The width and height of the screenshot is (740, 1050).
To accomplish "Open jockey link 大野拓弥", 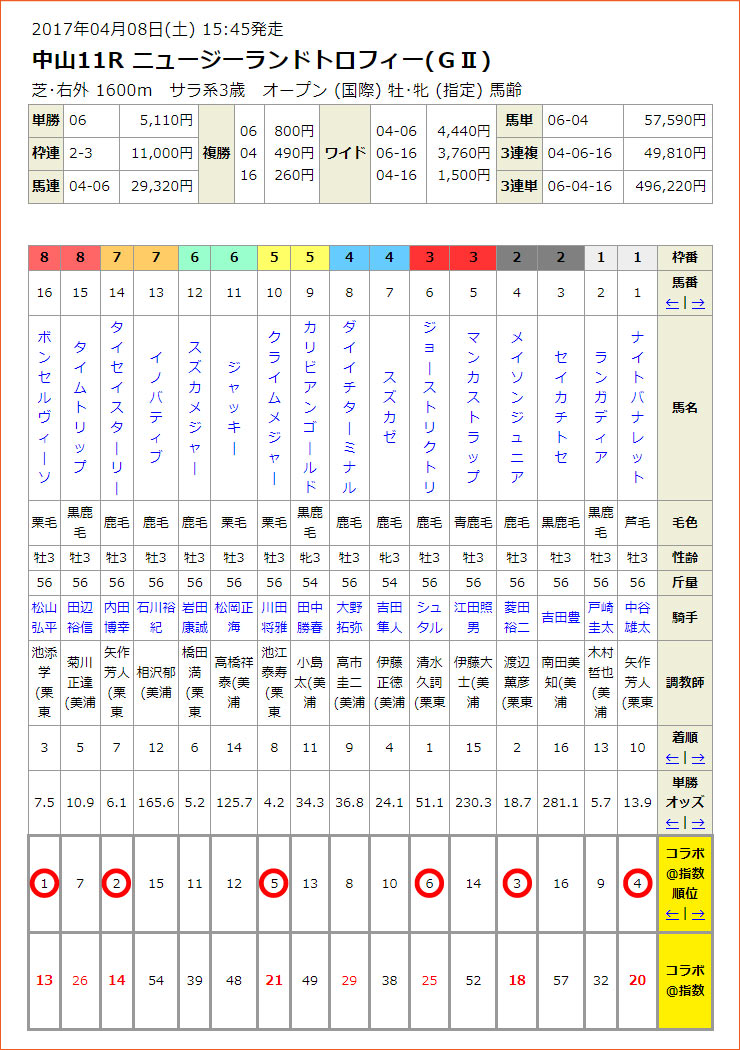I will click(349, 617).
